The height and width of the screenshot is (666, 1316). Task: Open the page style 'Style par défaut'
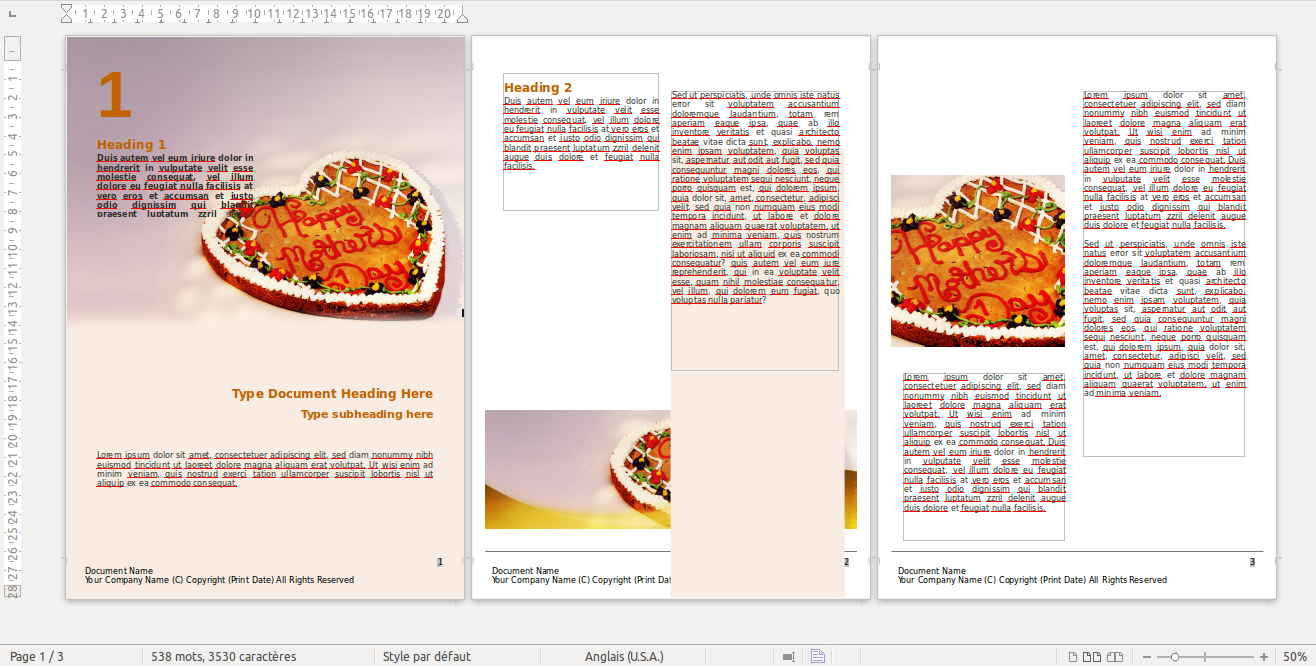point(426,657)
